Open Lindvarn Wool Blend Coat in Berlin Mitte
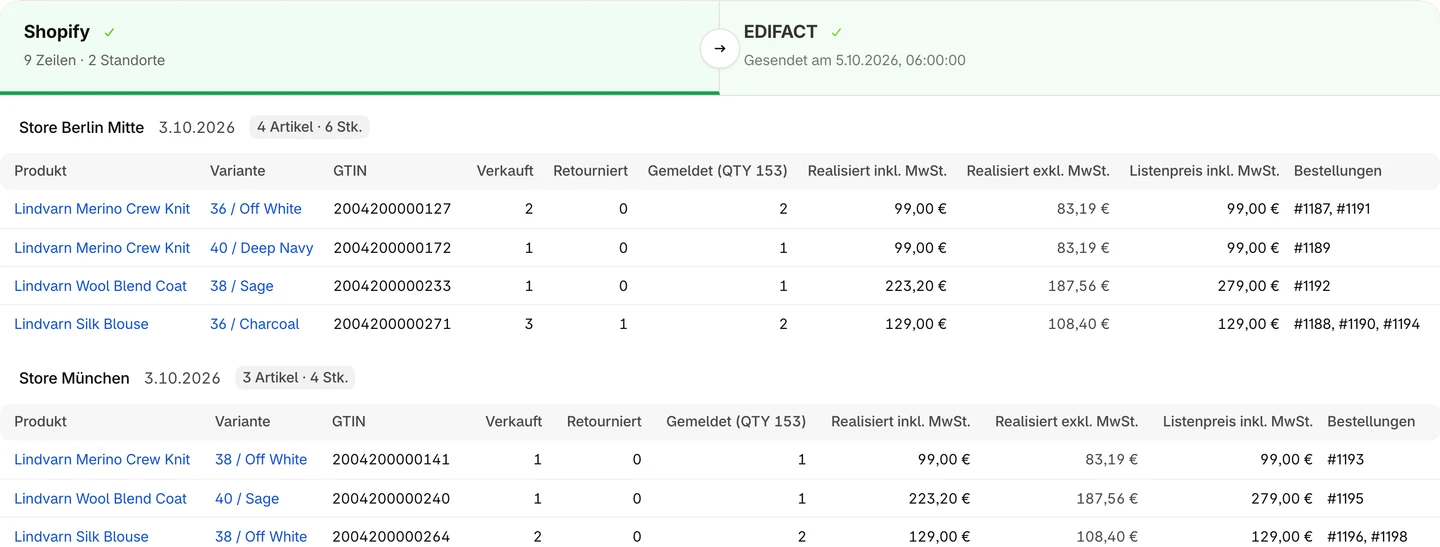 click(x=101, y=286)
